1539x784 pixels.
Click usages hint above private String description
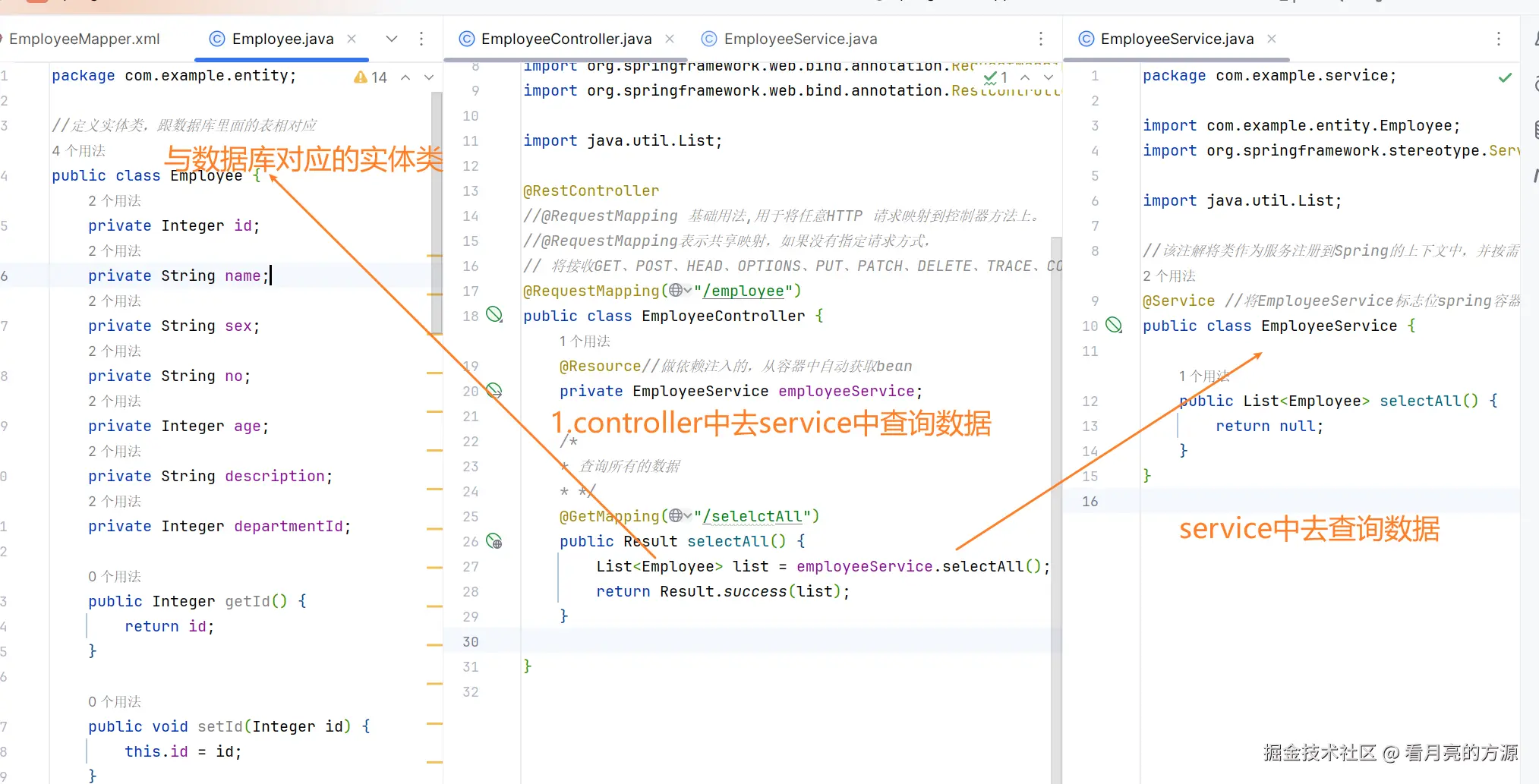[115, 451]
